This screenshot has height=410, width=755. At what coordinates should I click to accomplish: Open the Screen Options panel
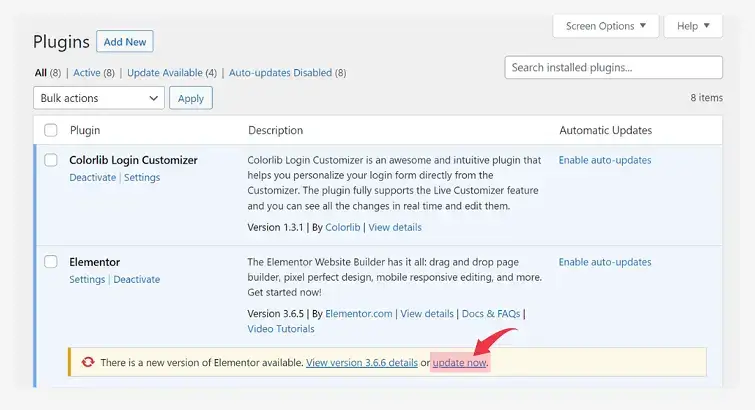[605, 26]
